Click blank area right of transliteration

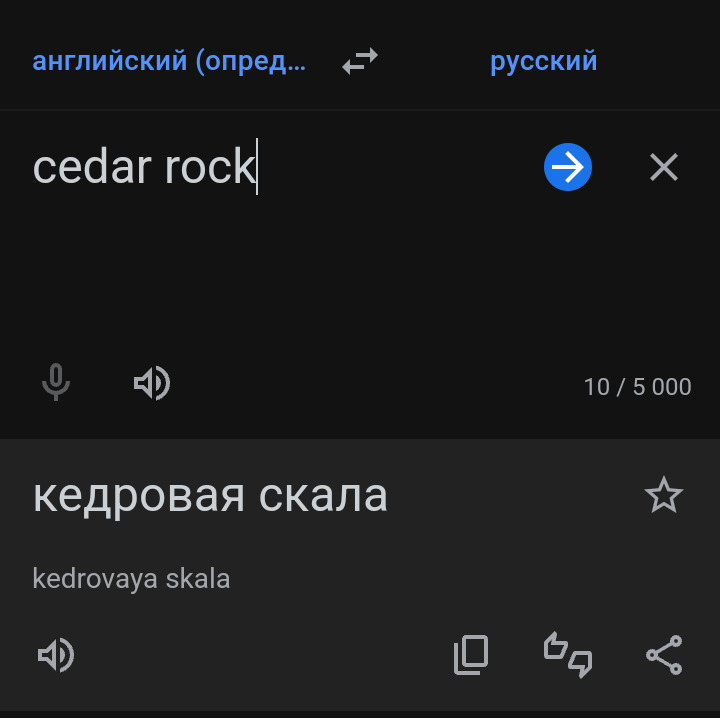pos(450,578)
